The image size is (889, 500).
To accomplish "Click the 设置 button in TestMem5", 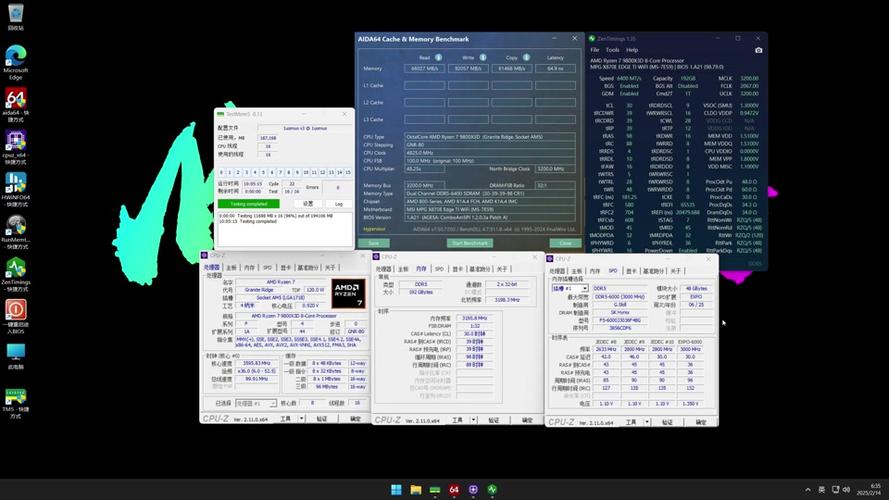I will tap(308, 204).
